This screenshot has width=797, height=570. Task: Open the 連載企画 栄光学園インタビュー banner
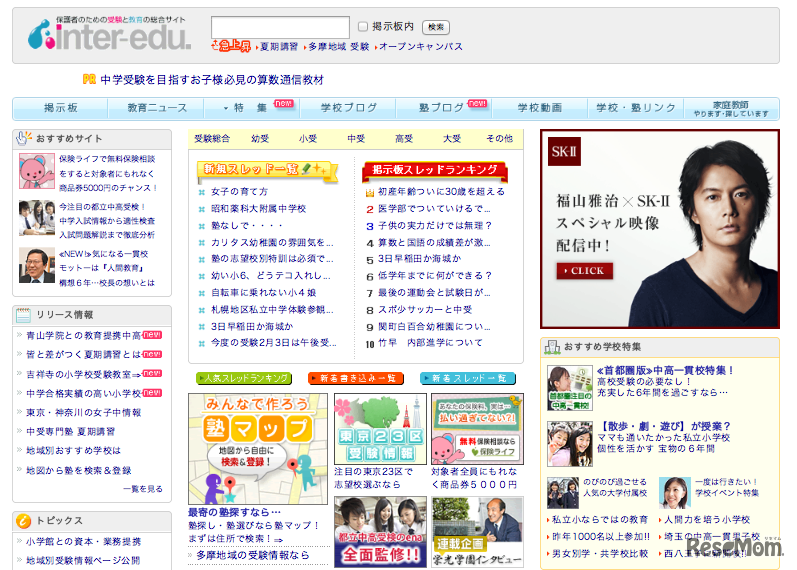(477, 532)
